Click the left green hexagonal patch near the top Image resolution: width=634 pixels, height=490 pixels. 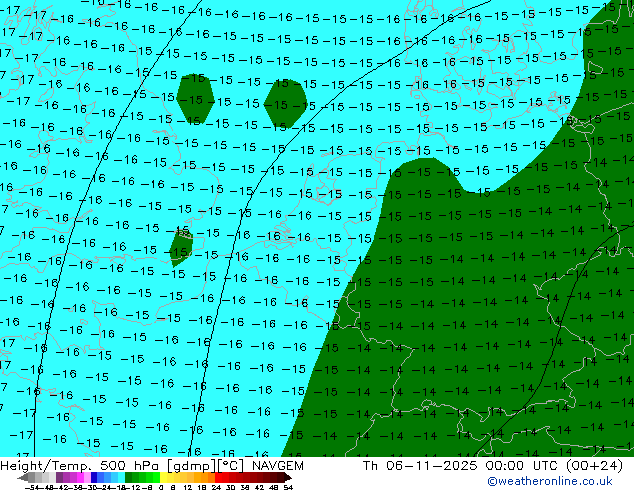pyautogui.click(x=195, y=99)
